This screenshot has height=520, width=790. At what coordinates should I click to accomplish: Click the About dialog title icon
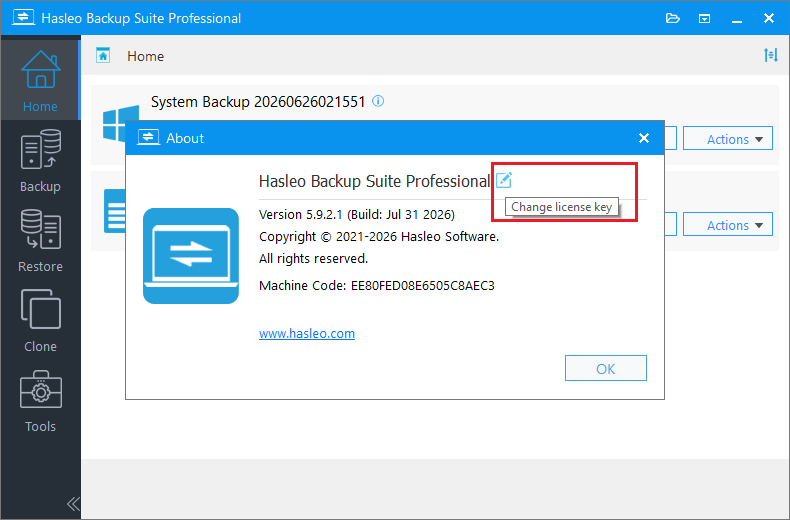(148, 138)
